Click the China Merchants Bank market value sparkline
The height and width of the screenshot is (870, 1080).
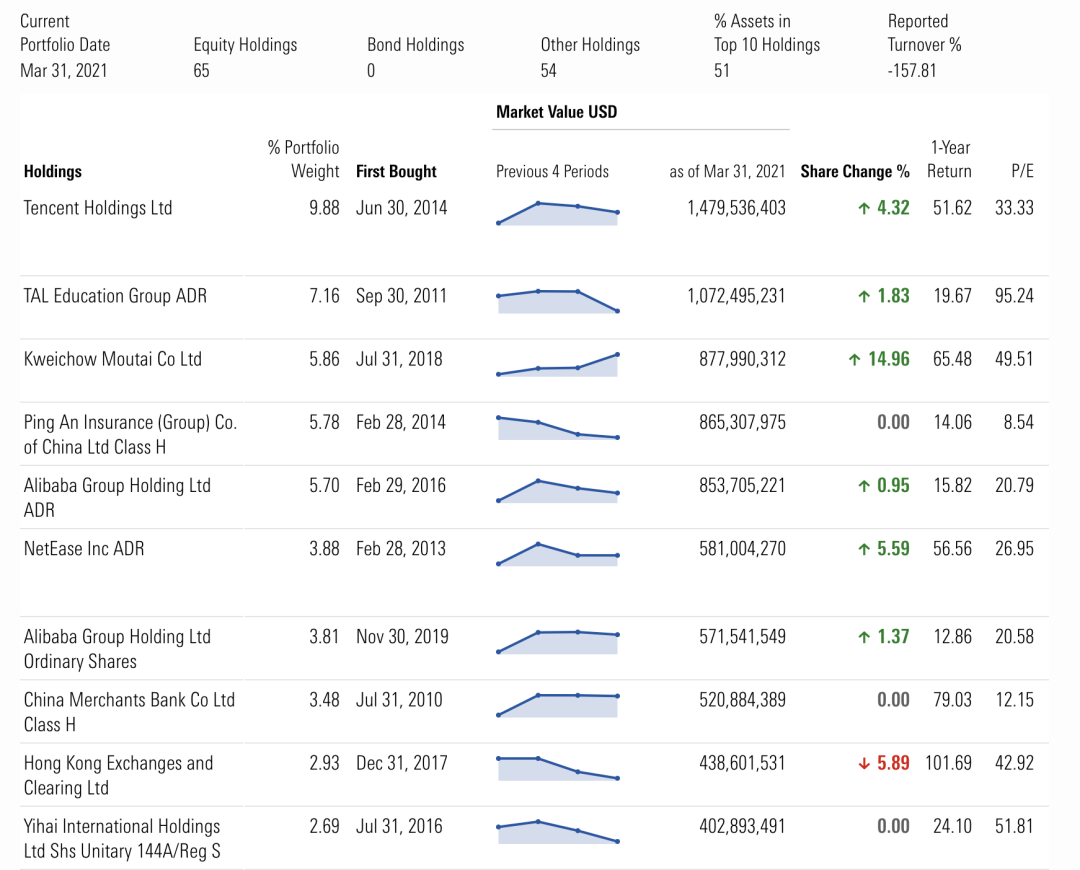[558, 705]
